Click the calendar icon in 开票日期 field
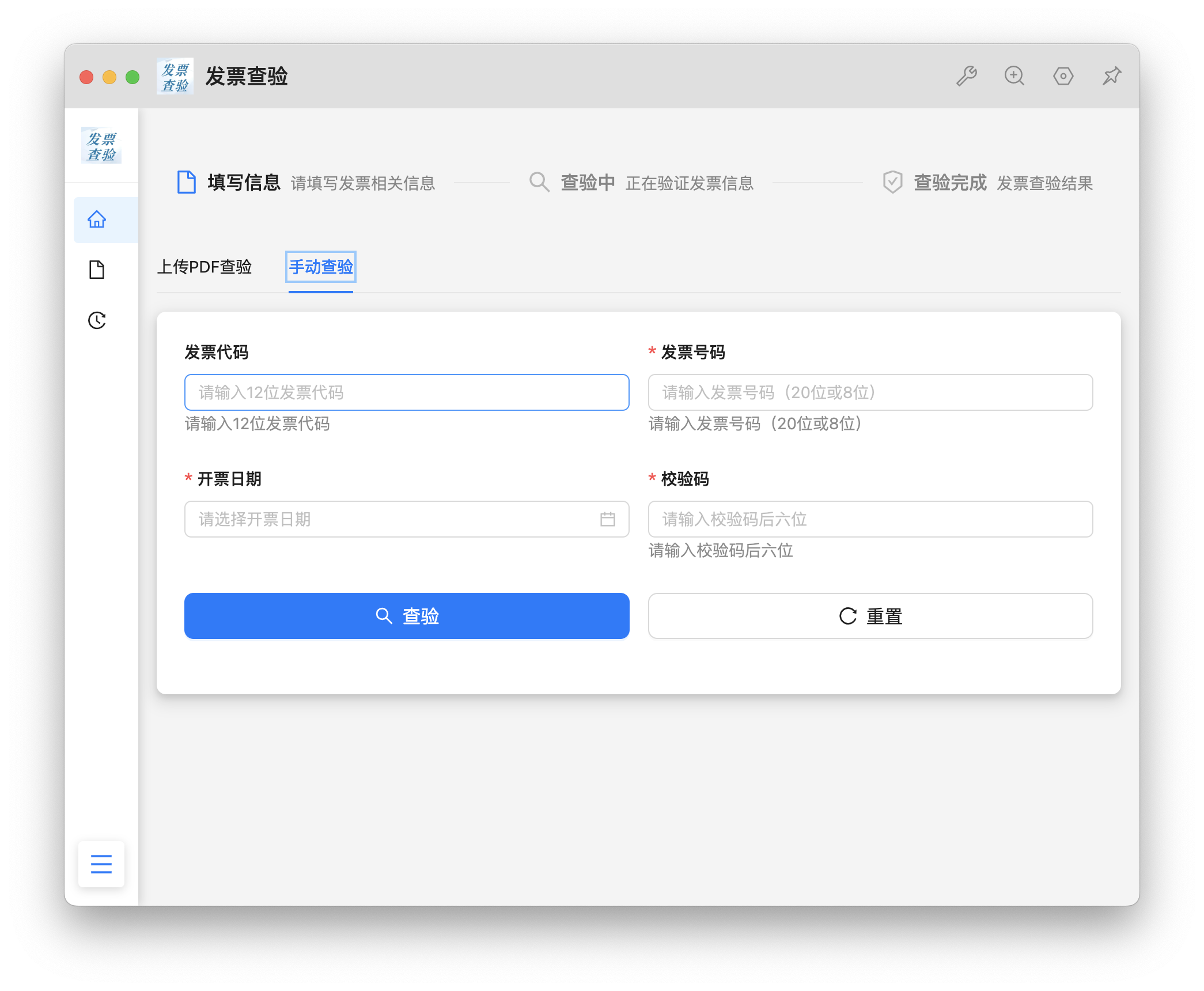The image size is (1204, 991). [x=608, y=519]
